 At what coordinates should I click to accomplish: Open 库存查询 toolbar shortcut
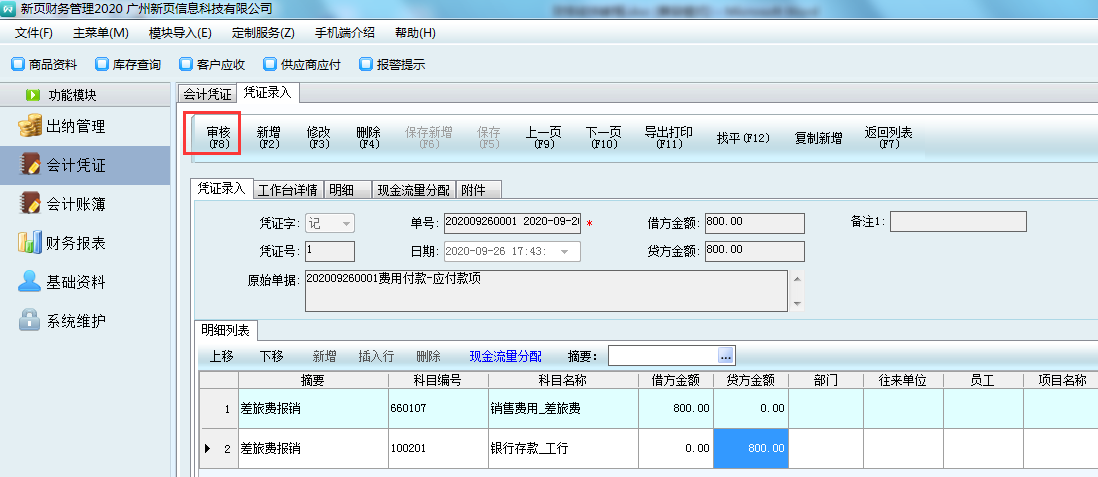[128, 65]
